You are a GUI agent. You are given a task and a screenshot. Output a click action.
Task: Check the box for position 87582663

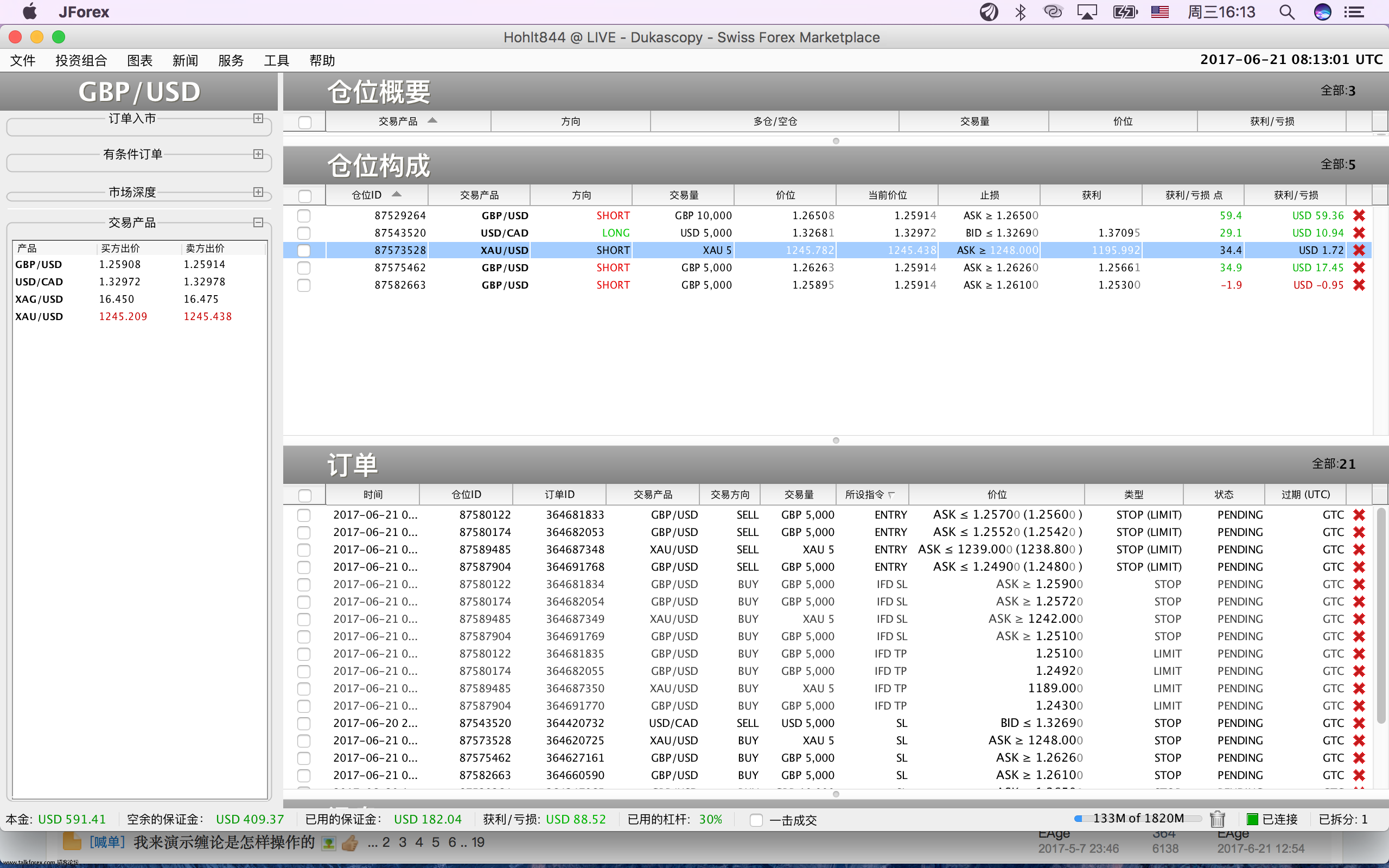[x=304, y=285]
